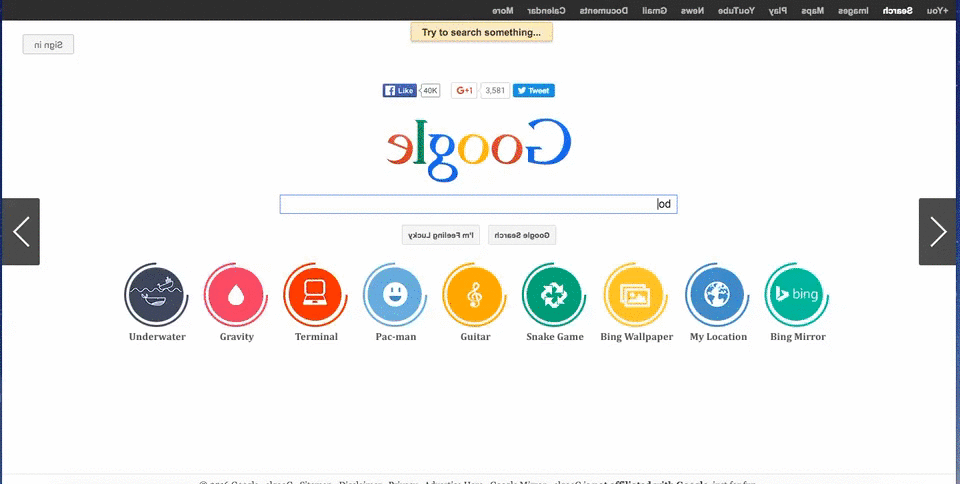The width and height of the screenshot is (960, 484).
Task: Start the Pac-man smiley icon
Action: pyautogui.click(x=395, y=296)
